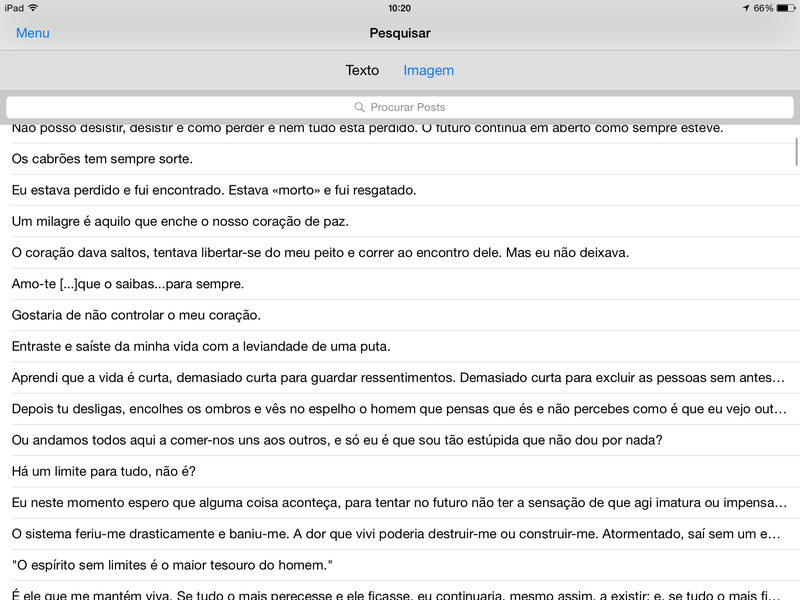Switch to the Imagem tab
Viewport: 800px width, 600px height.
[x=429, y=70]
